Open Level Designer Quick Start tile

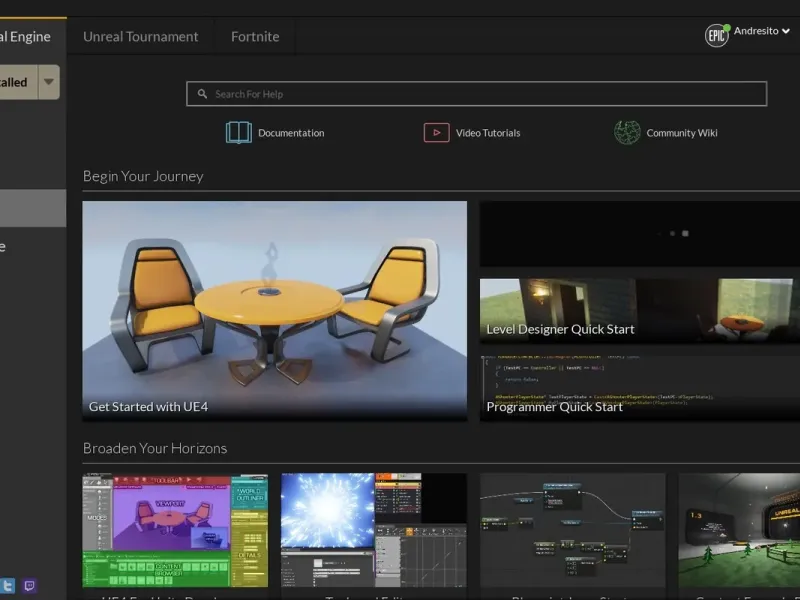(x=640, y=311)
